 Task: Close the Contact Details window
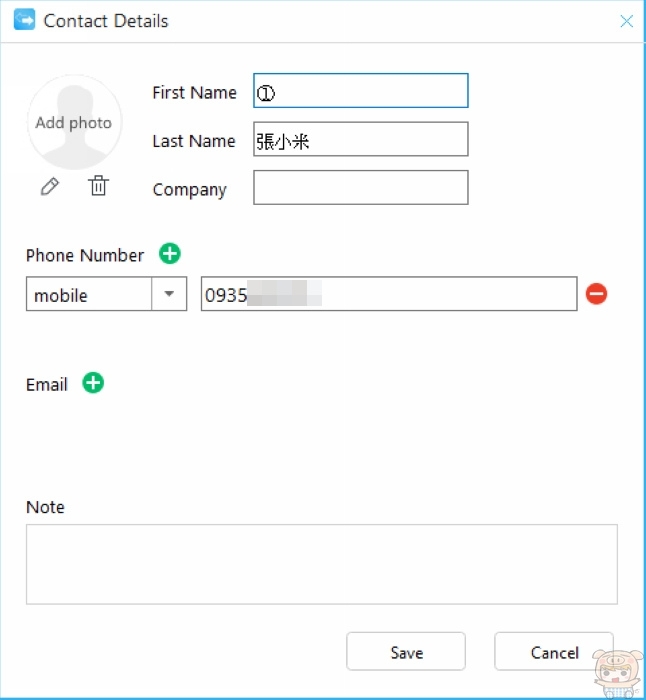(627, 21)
